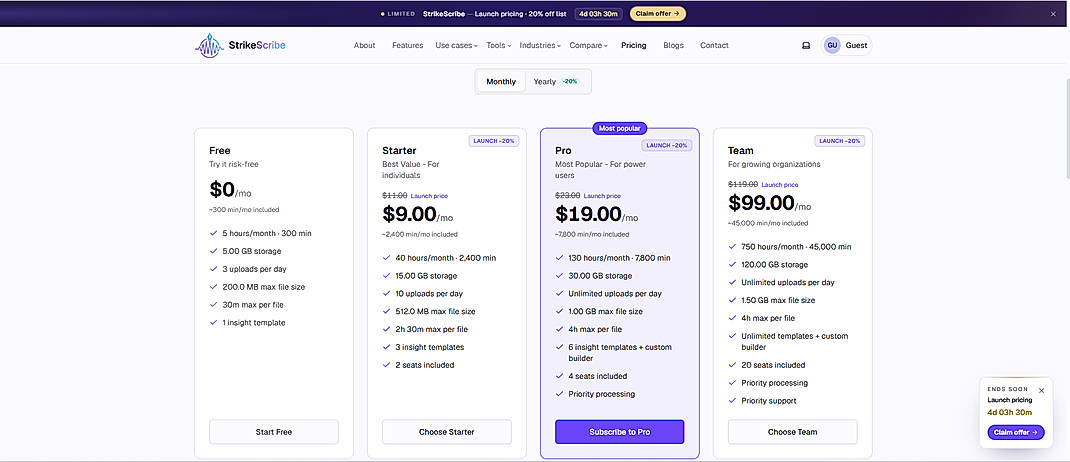Open the Industries dropdown
This screenshot has width=1070, height=462.
click(x=540, y=46)
